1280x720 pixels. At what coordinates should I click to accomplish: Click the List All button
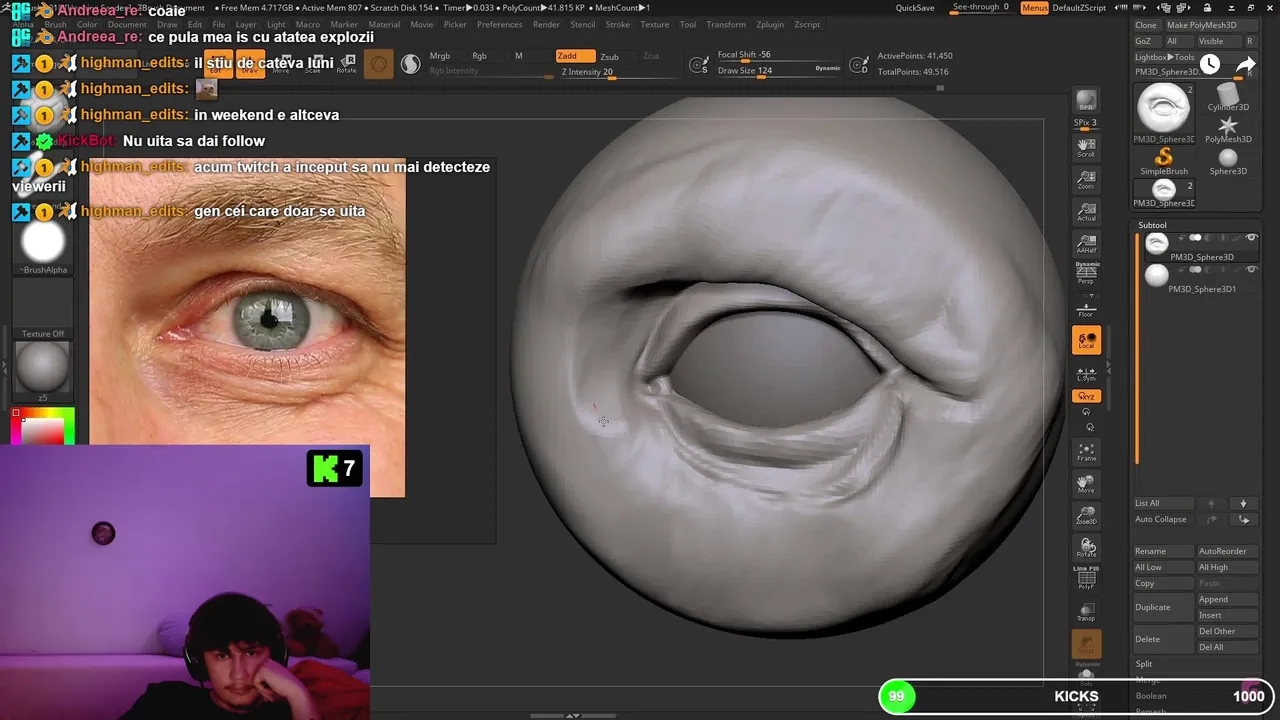(1163, 503)
